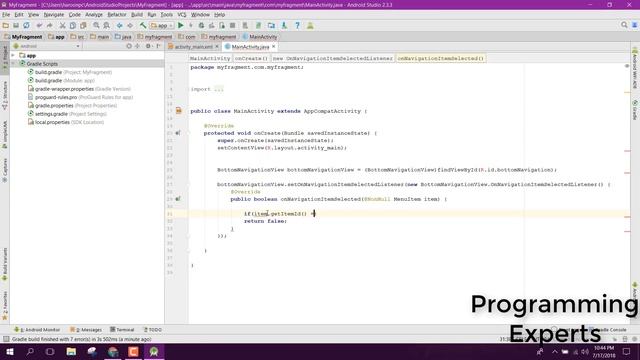Click the Copy toolbar icon
Viewport: 640px width, 360px height.
73,25
